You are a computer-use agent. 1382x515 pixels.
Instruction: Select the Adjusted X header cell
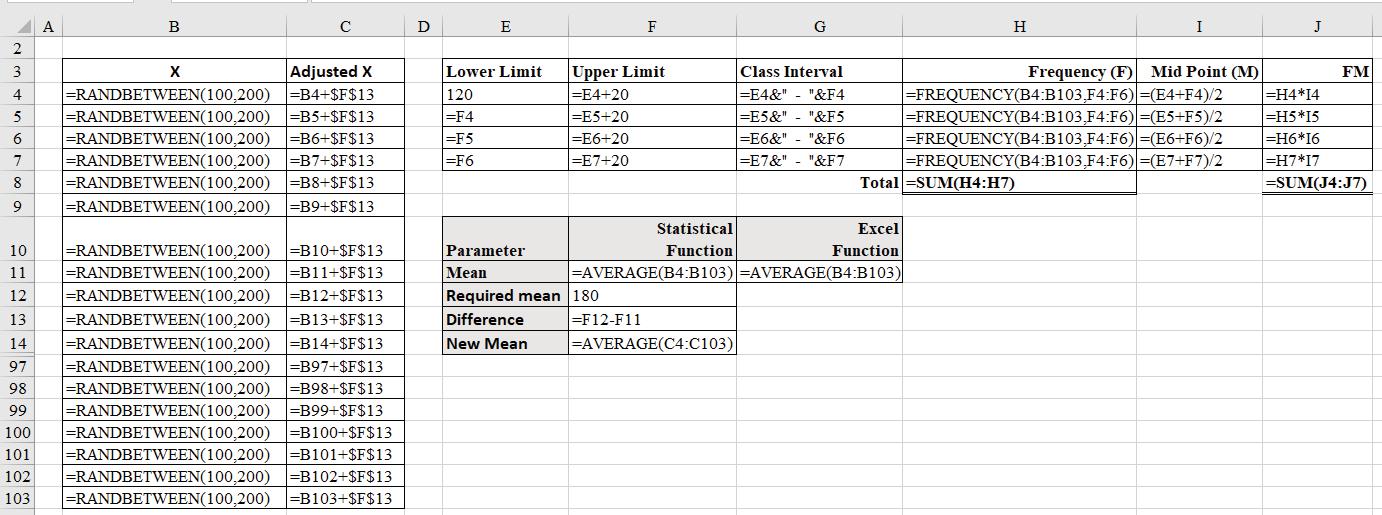pos(345,71)
